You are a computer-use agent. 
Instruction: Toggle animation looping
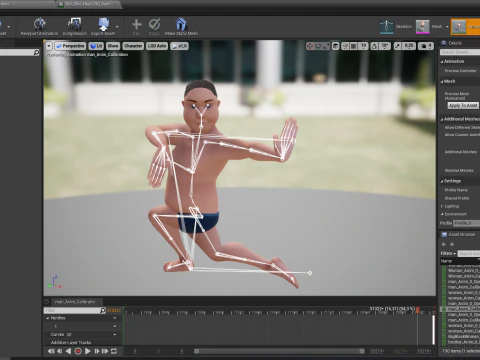coord(114,351)
